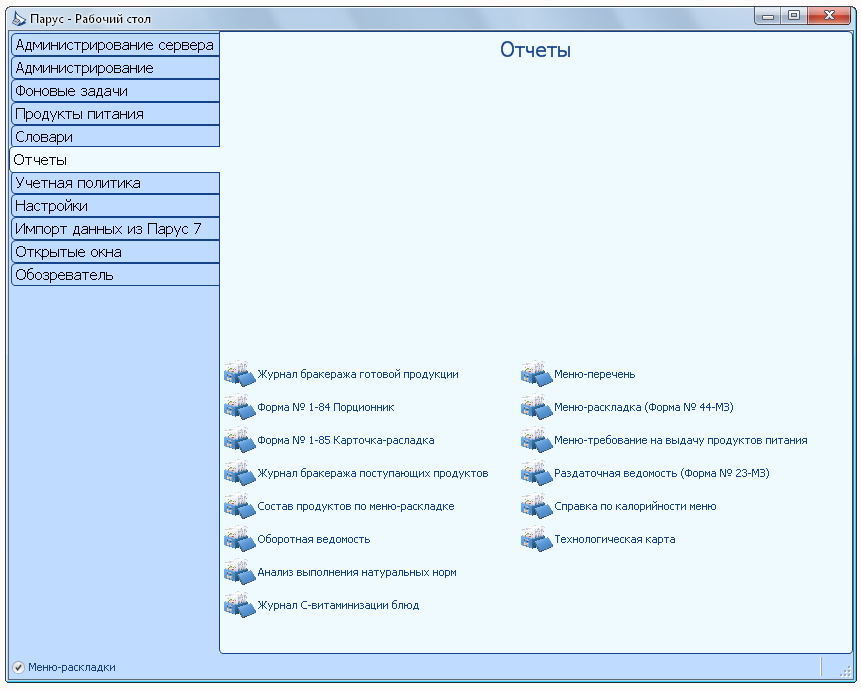Open Состав продуктов по меню-раскладке link
This screenshot has width=861, height=690.
355,506
